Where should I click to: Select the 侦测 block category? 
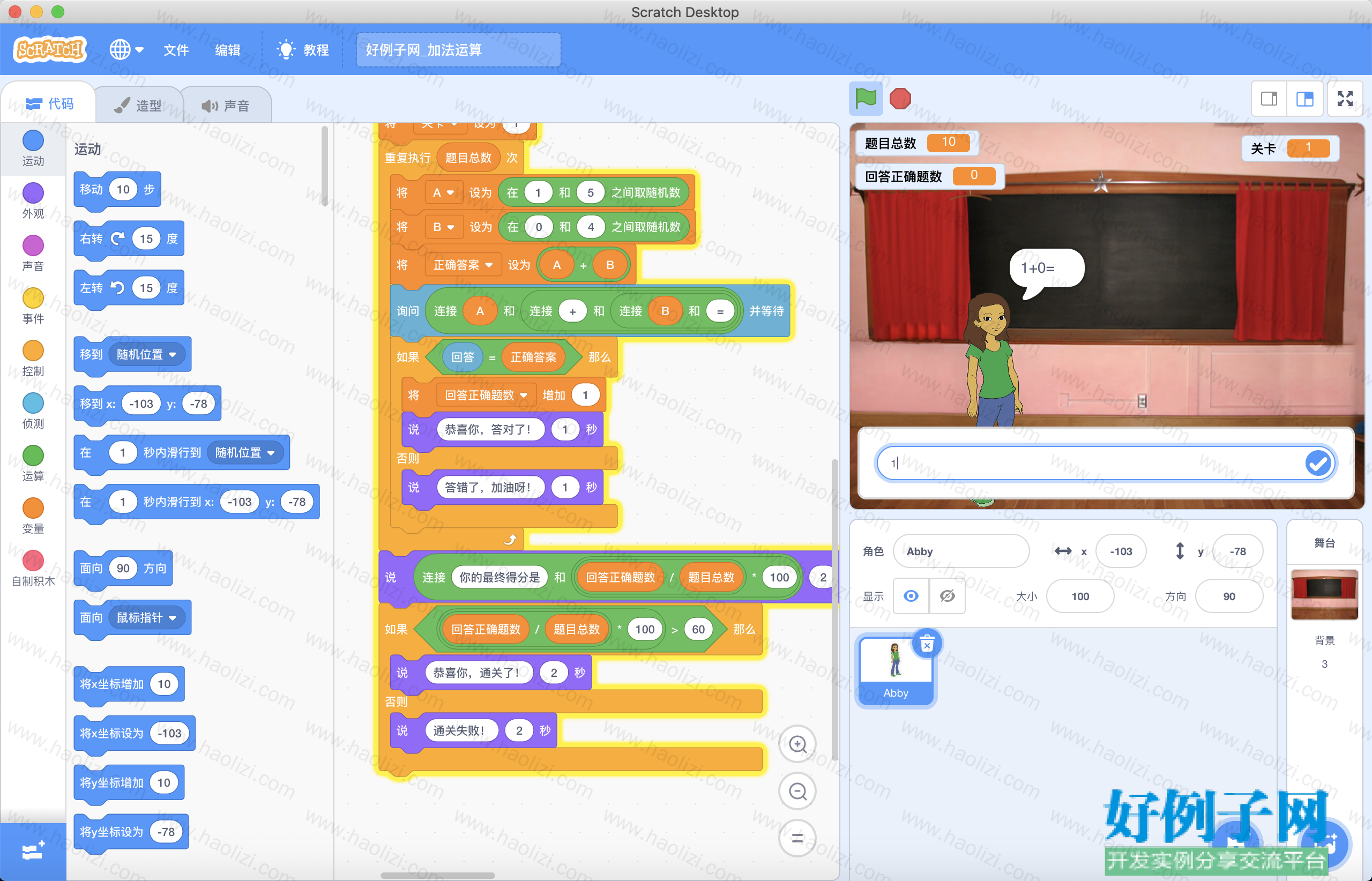pos(33,412)
